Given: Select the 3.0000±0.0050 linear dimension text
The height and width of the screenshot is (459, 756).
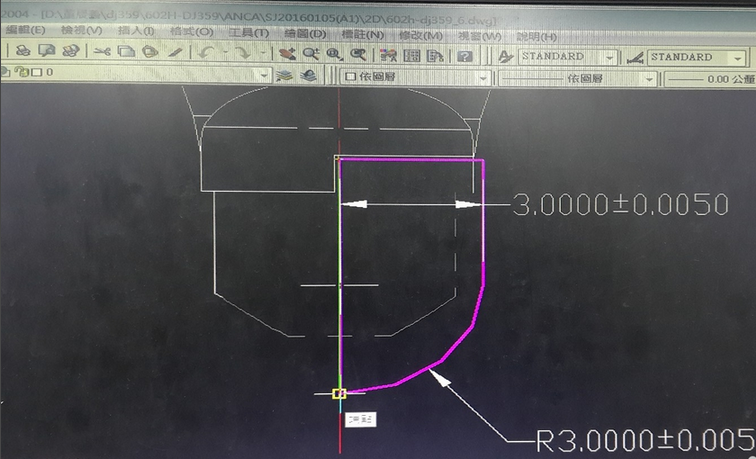Looking at the screenshot, I should pyautogui.click(x=620, y=205).
